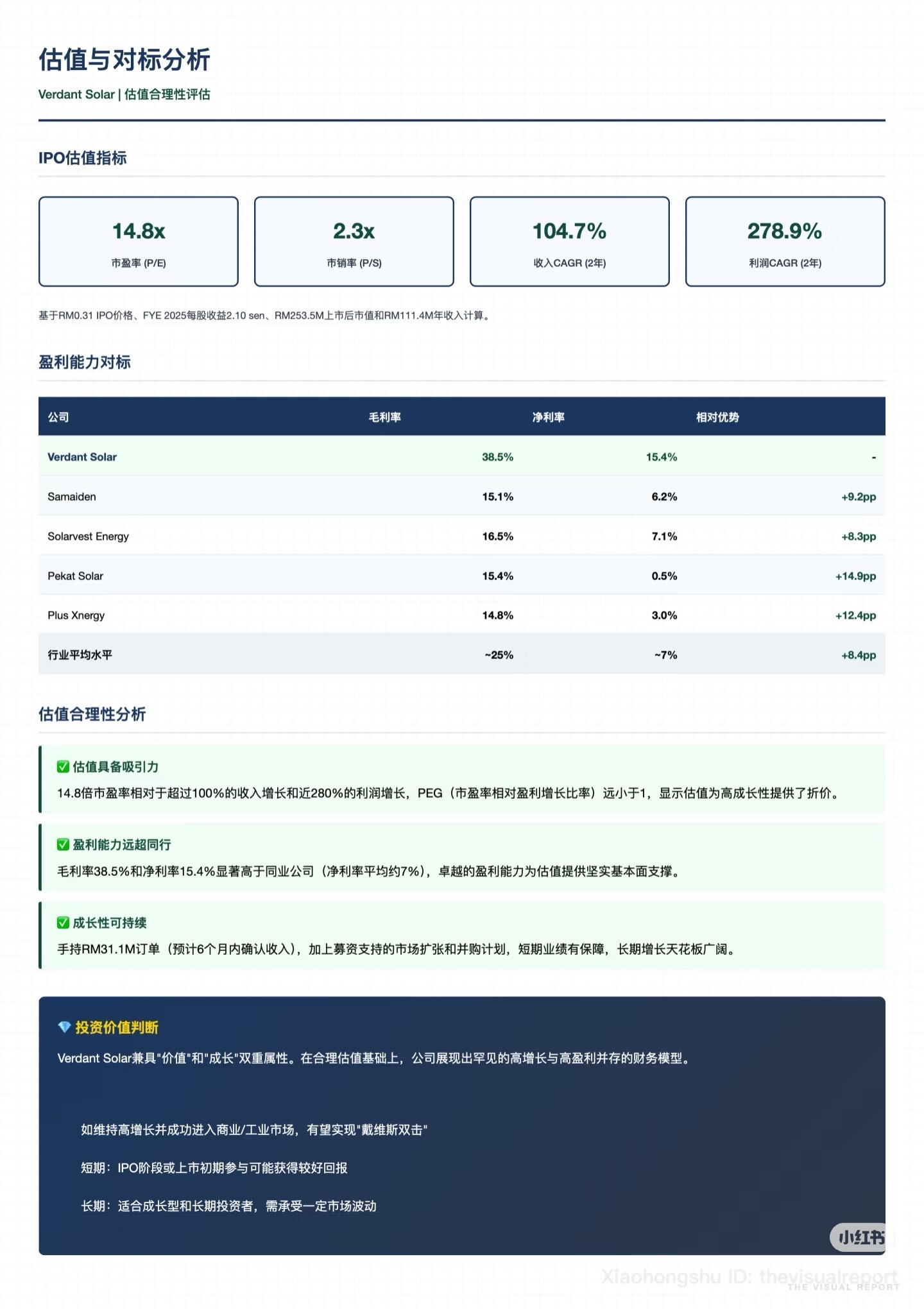
Task: Select the 104.7% 收入CAGR metric card
Action: pyautogui.click(x=570, y=241)
